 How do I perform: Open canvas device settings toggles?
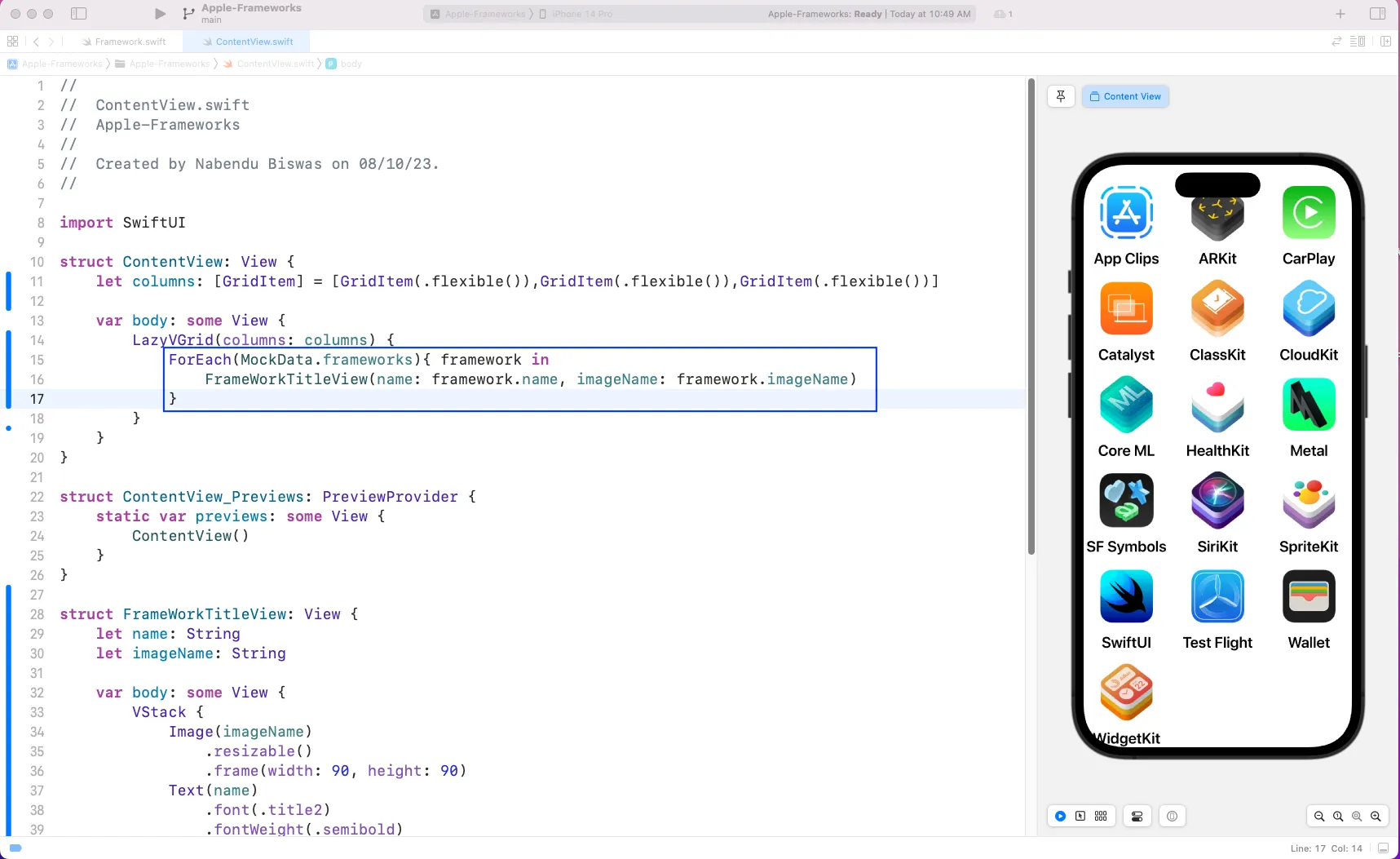[1137, 816]
